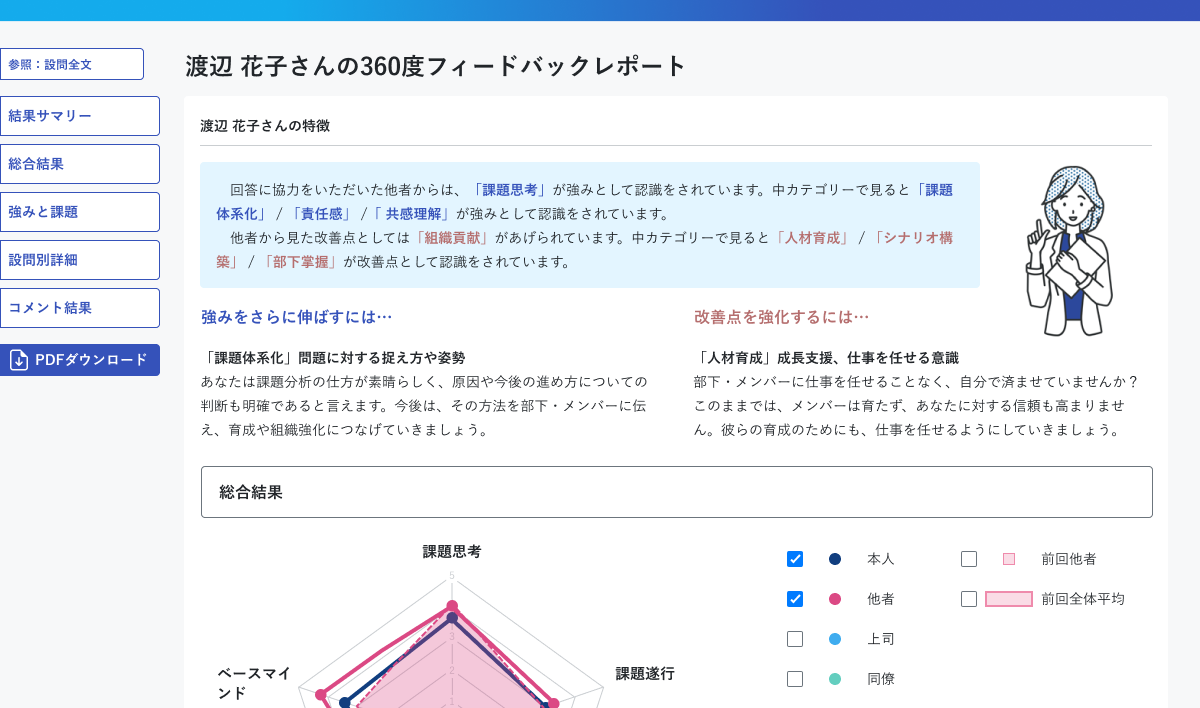The width and height of the screenshot is (1200, 708).
Task: Open the 強みと課題 sidebar item
Action: coord(80,212)
